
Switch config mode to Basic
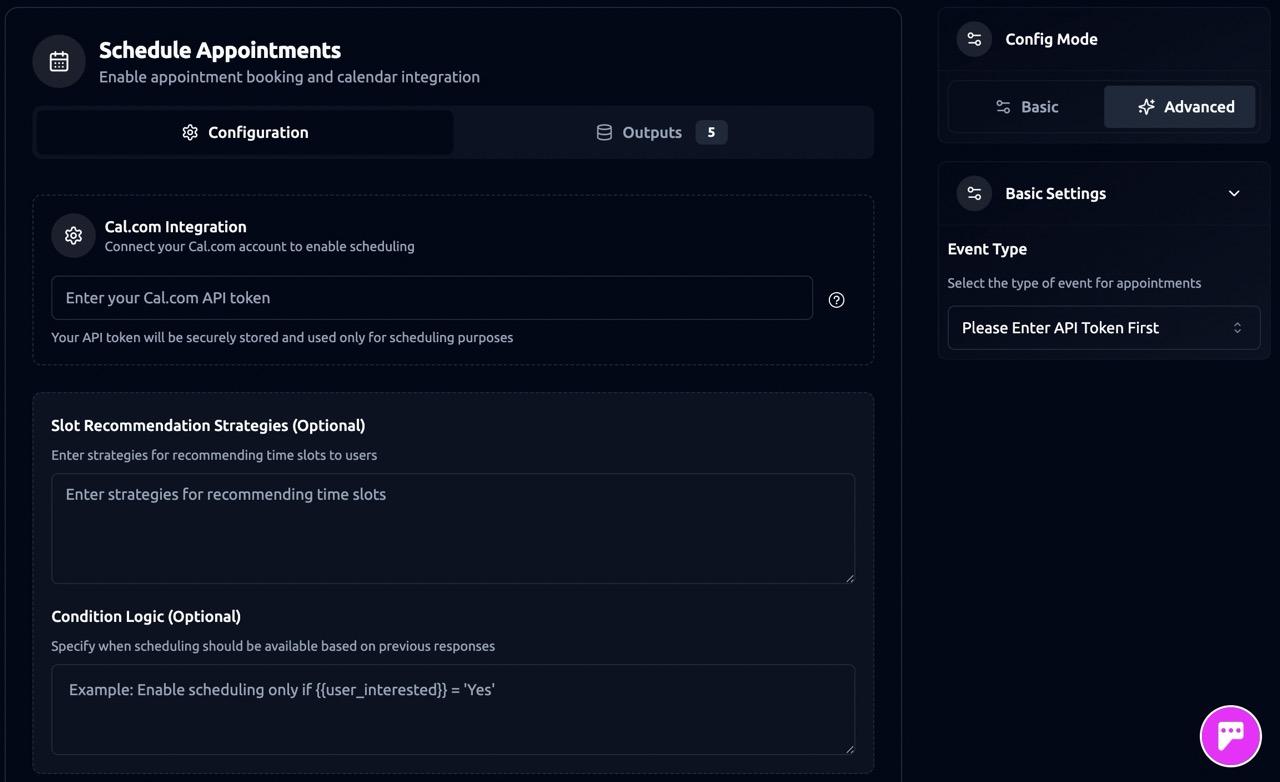click(1026, 107)
